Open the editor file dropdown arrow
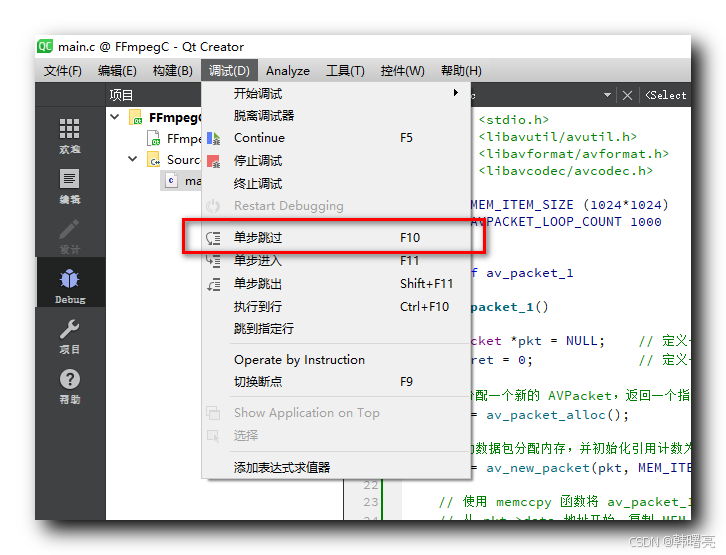Viewport: 726px width, 555px height. pyautogui.click(x=607, y=95)
